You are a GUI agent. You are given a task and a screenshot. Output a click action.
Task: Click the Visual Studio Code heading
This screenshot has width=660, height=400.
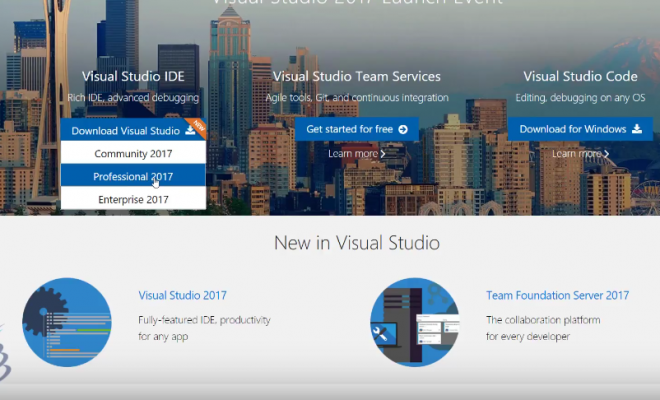click(x=580, y=76)
